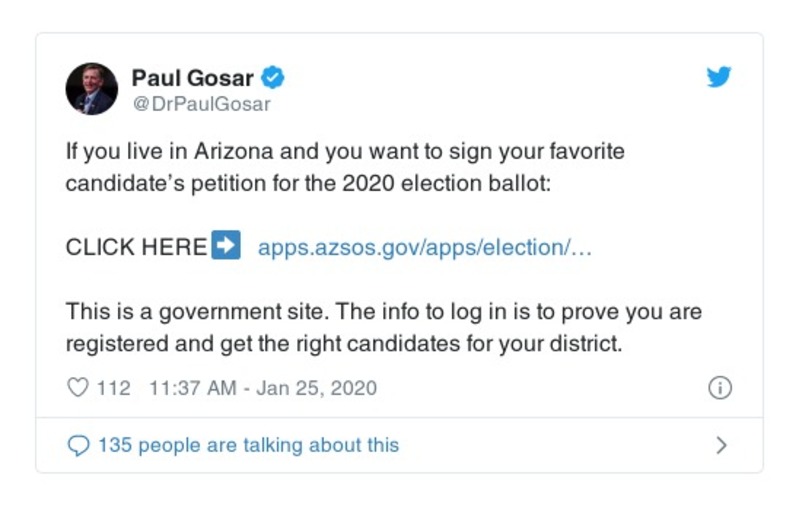Open the @DrPaulGosar handle
Image resolution: width=799 pixels, height=513 pixels.
(201, 103)
